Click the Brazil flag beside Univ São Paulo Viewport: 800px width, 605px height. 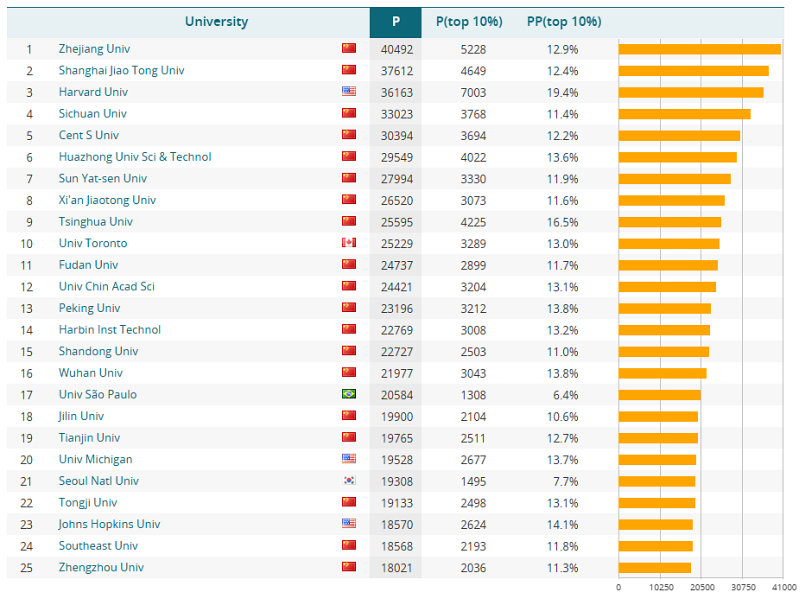[349, 394]
